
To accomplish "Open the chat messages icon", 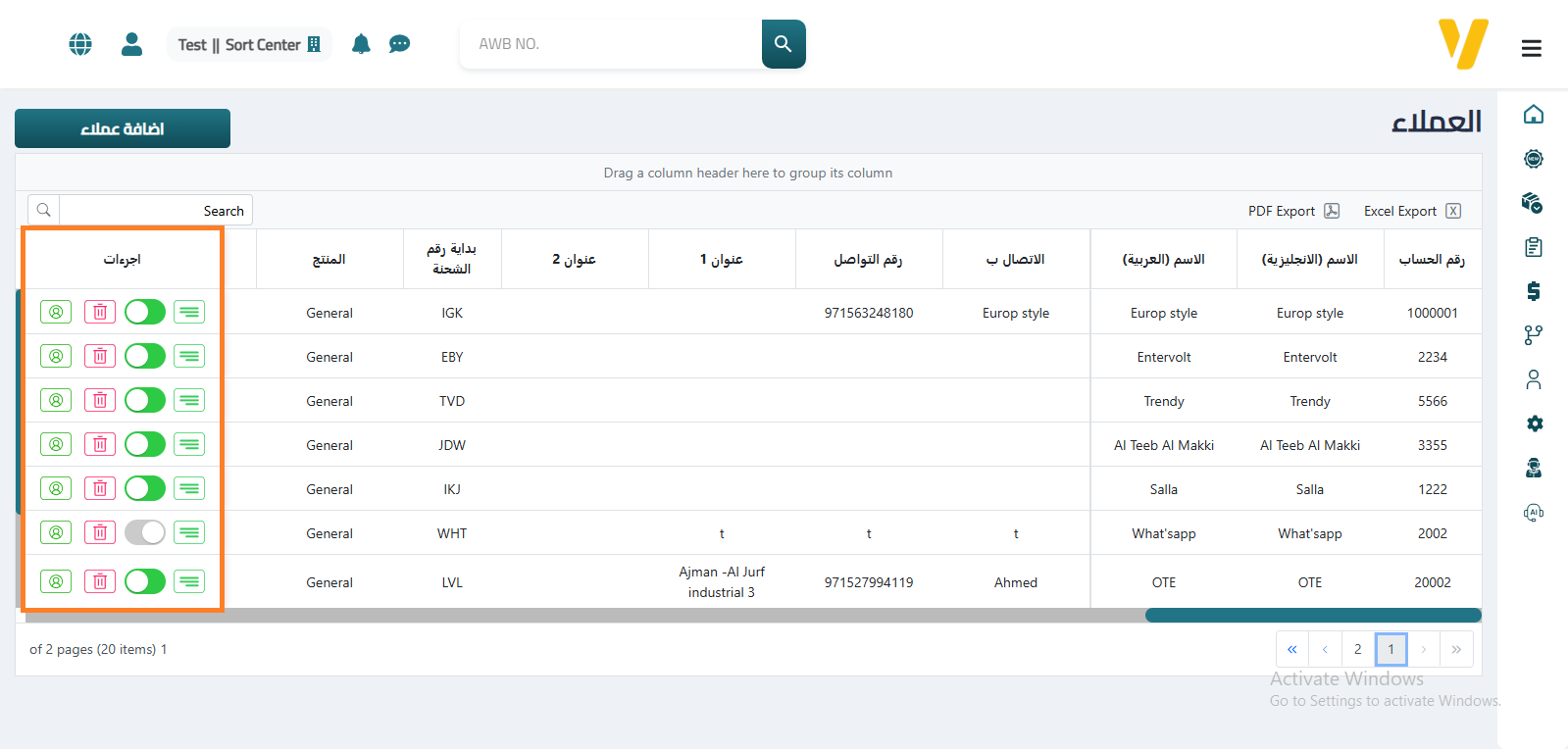I will point(399,44).
